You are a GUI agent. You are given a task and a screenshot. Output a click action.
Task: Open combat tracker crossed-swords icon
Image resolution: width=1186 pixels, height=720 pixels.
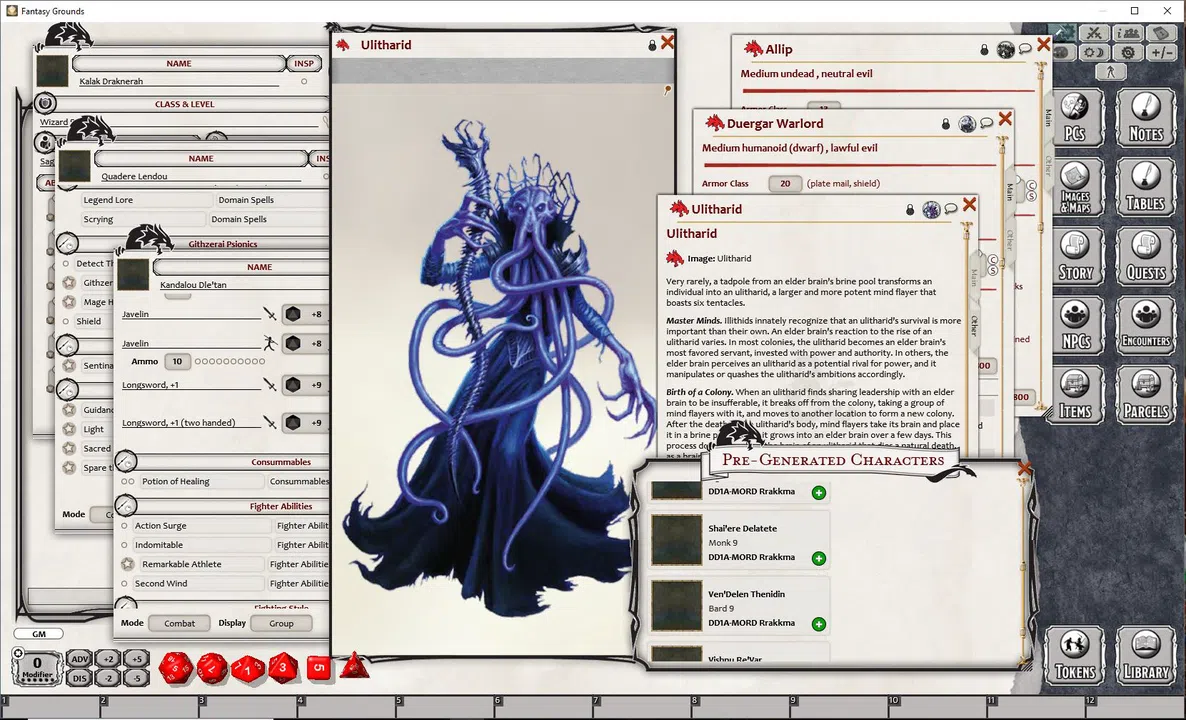tap(1094, 33)
